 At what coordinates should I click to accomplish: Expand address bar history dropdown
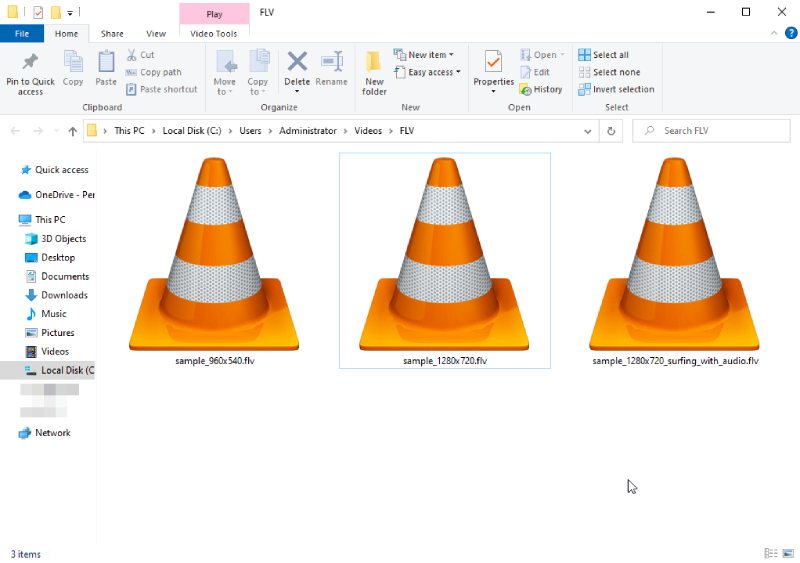pyautogui.click(x=588, y=131)
